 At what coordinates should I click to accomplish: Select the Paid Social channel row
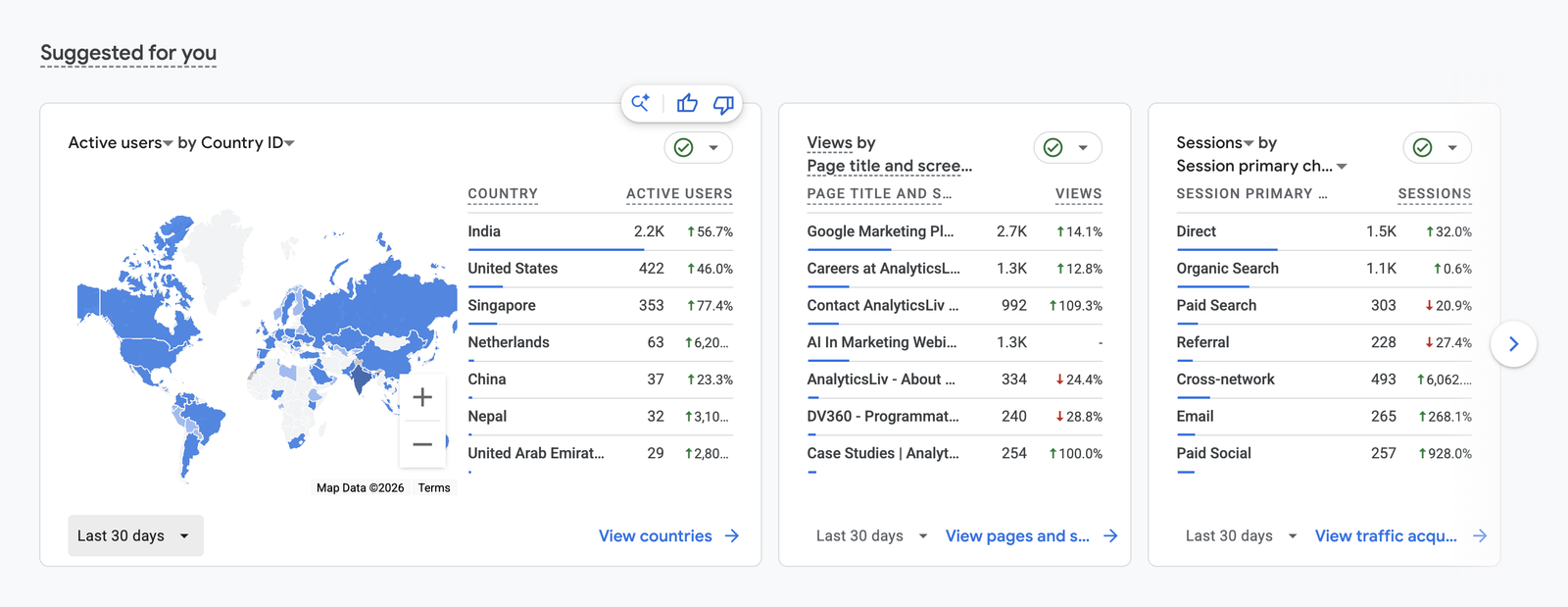tap(1324, 453)
